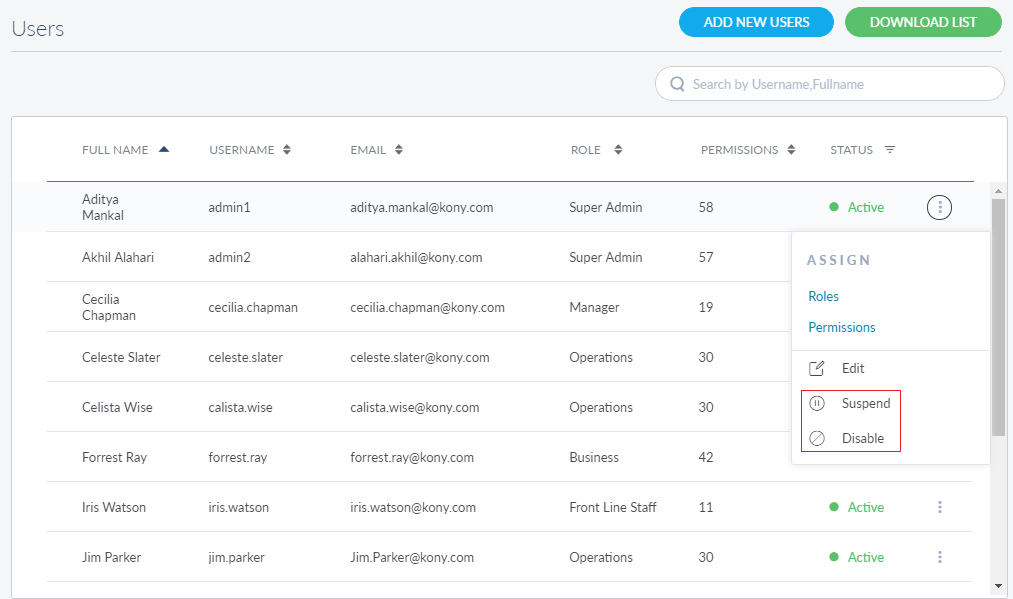This screenshot has height=599, width=1013.
Task: Open the kebab menu for Iris Watson
Action: 940,507
